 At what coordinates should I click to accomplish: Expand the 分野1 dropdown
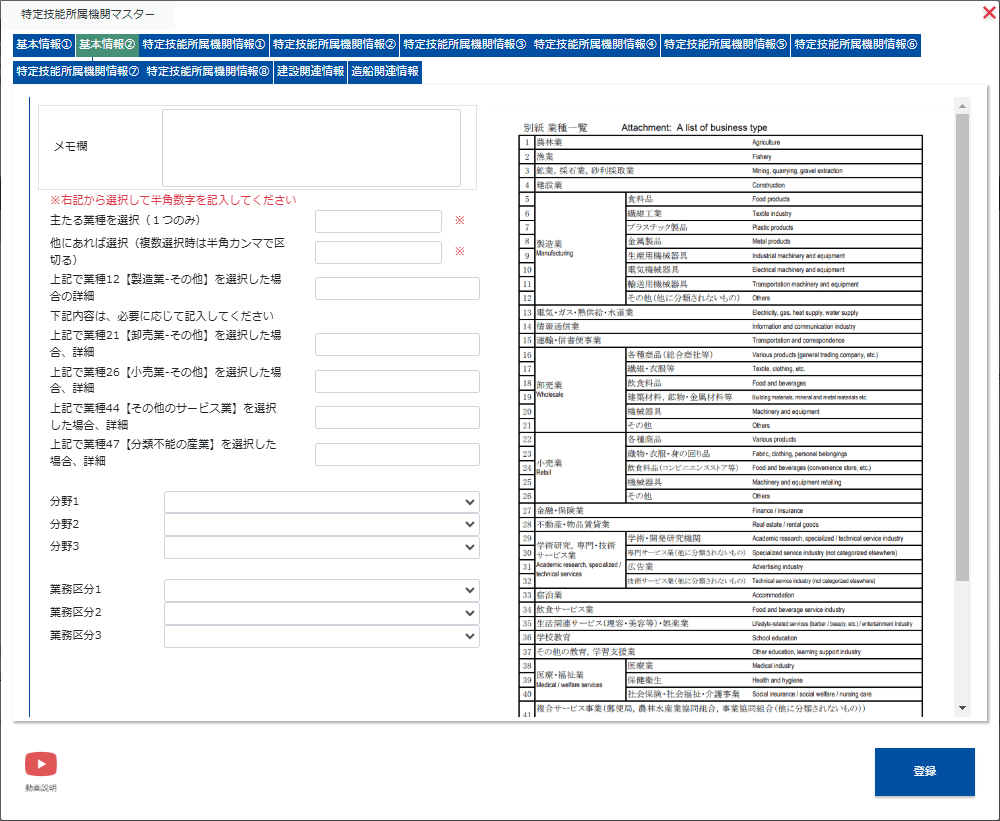tap(322, 502)
